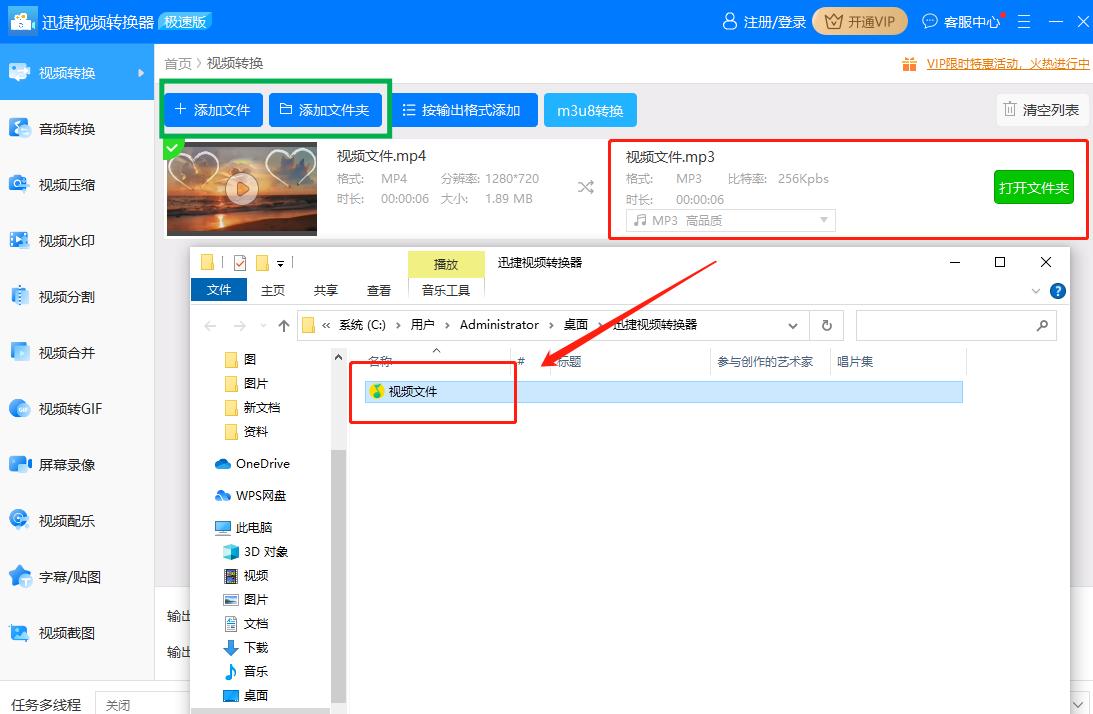The image size is (1093, 714).
Task: Click the shuffle icon beside the video entry
Action: click(x=585, y=186)
